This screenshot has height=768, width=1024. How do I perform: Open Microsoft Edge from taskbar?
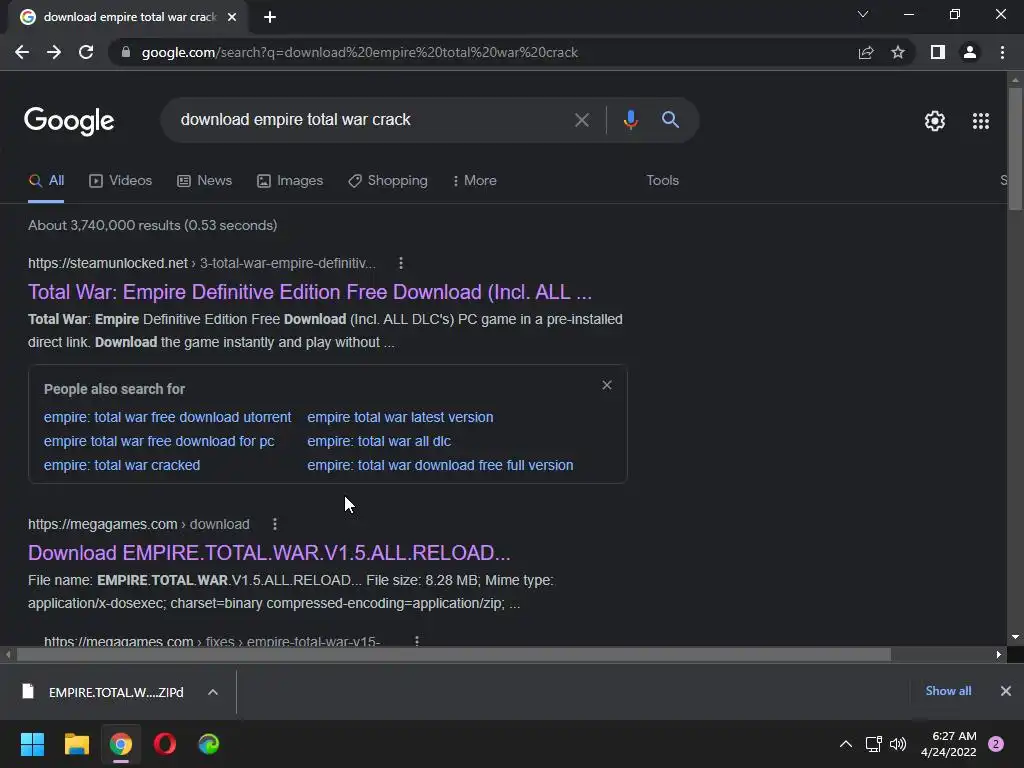(x=209, y=744)
